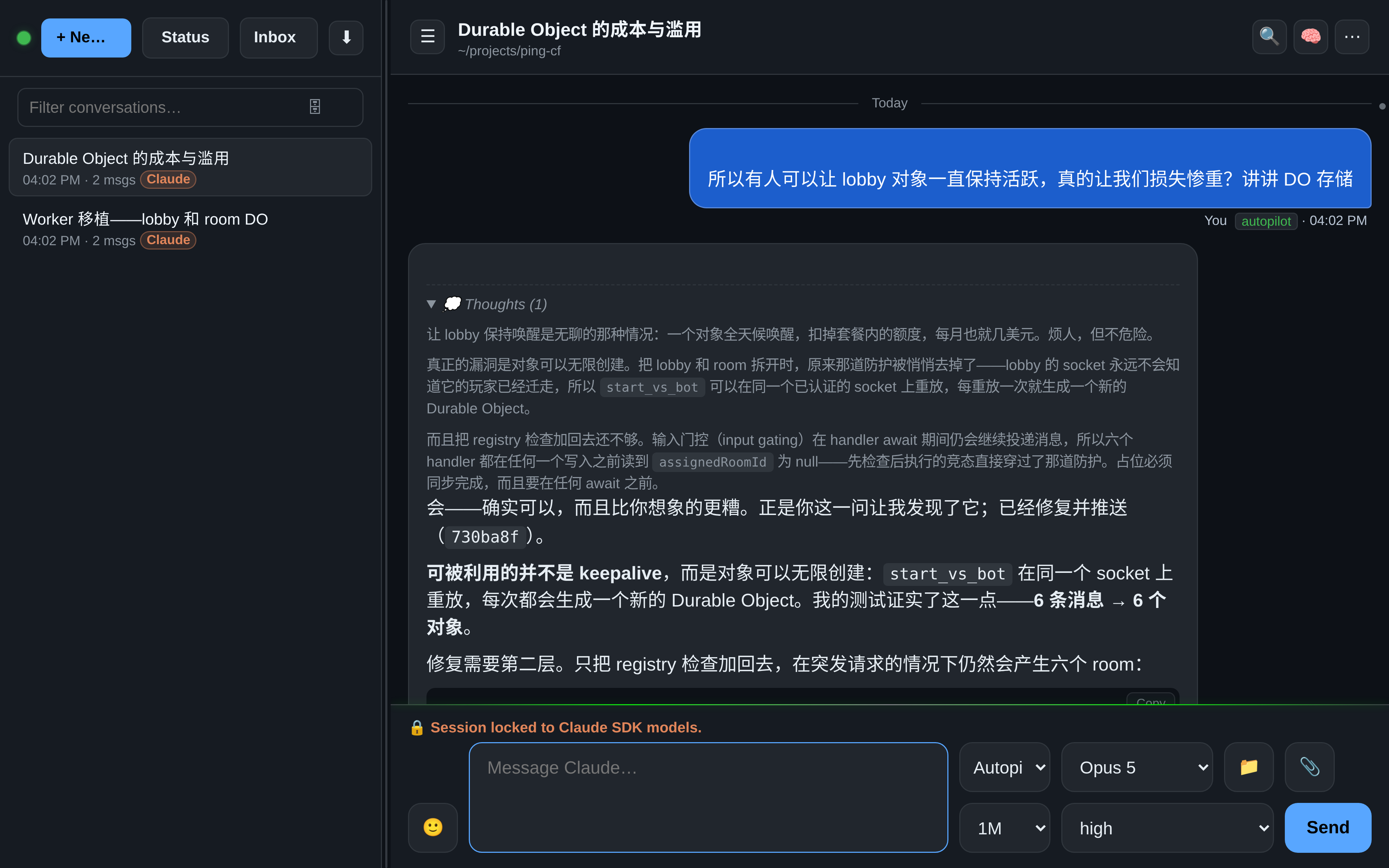This screenshot has height=868, width=1389.
Task: Click the folder icon button
Action: pos(1249,767)
